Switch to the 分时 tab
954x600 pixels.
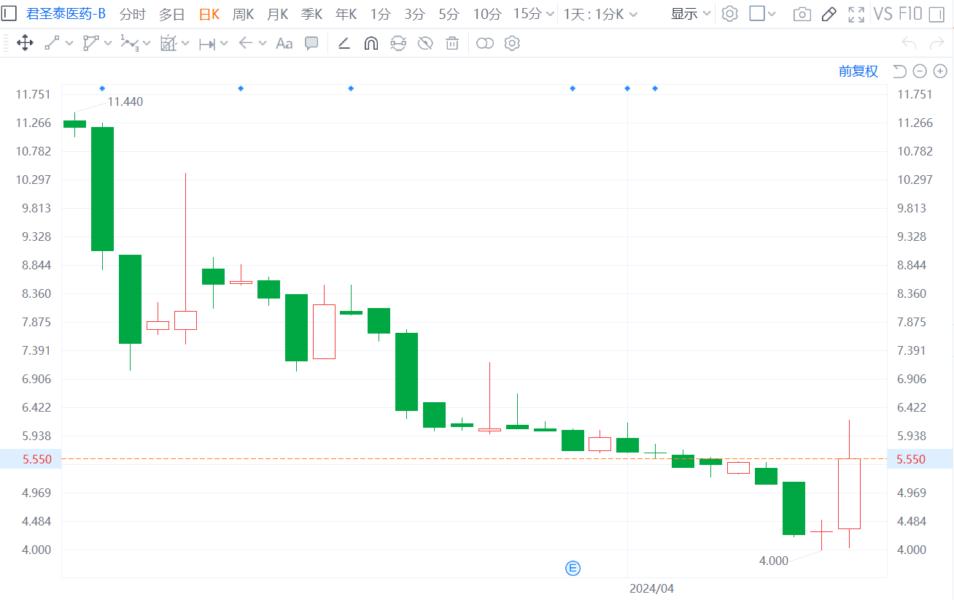click(x=133, y=13)
